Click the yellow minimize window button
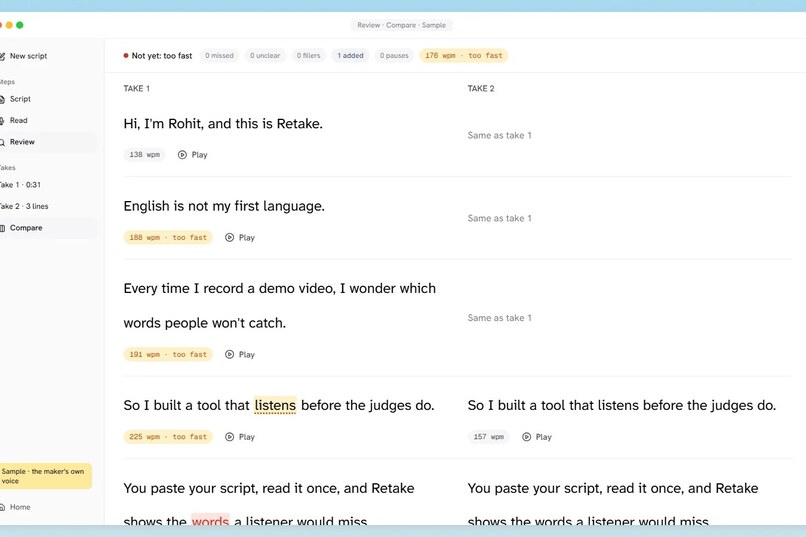806x537 pixels. click(x=9, y=25)
